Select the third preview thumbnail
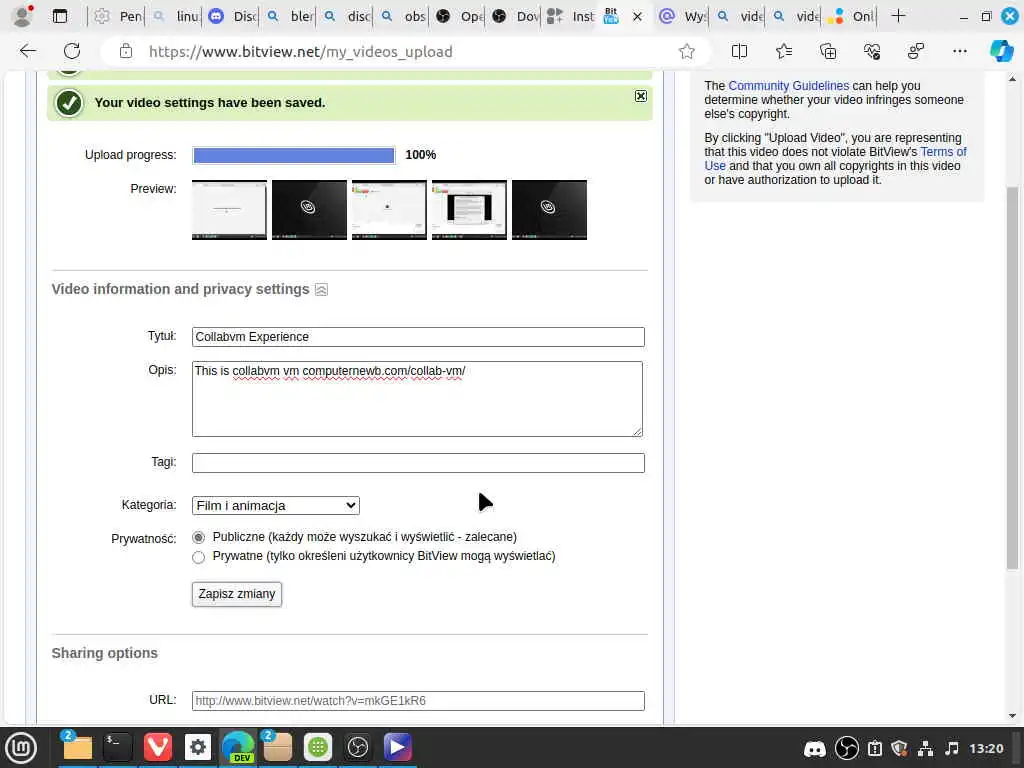Viewport: 1024px width, 768px height. tap(389, 210)
